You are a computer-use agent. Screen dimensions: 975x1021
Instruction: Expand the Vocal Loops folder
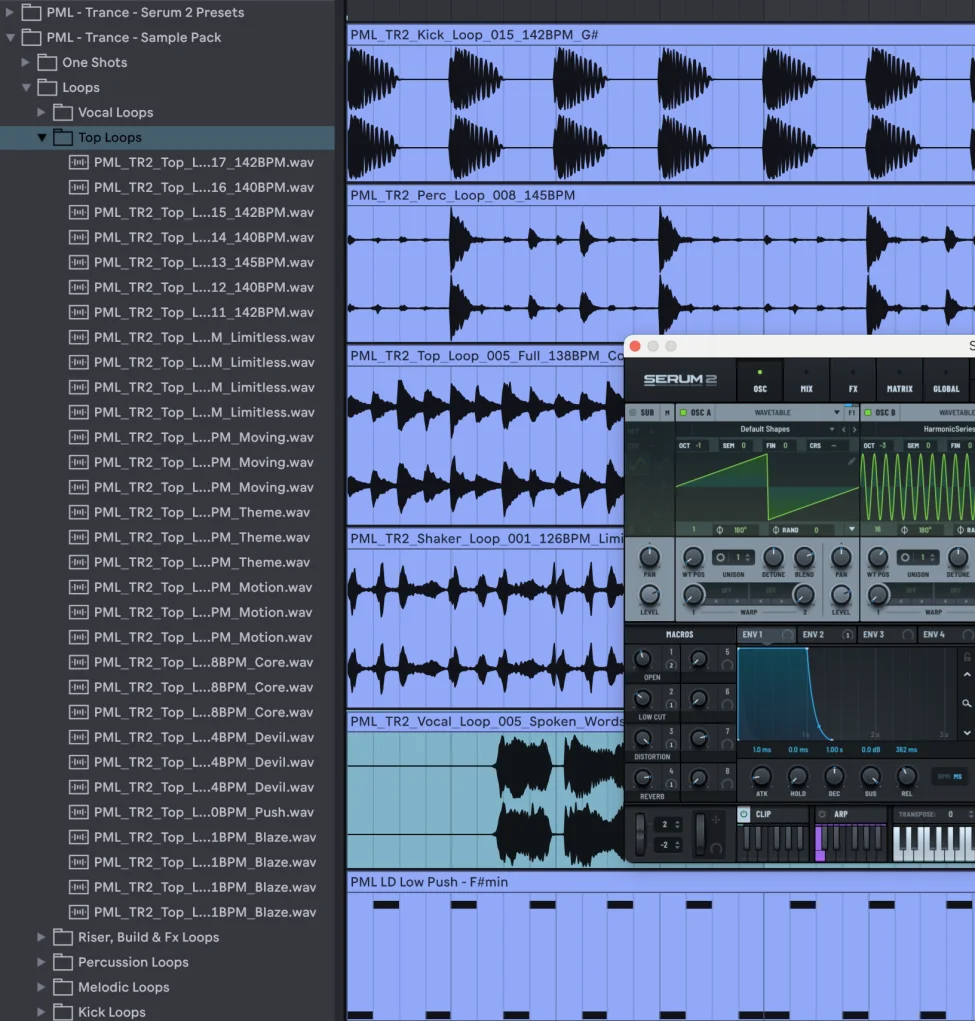42,113
